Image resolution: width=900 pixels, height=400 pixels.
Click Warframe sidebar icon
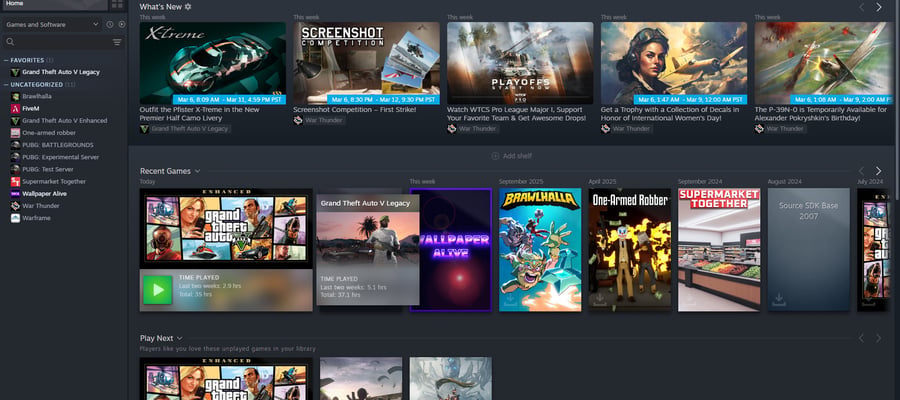[15, 218]
